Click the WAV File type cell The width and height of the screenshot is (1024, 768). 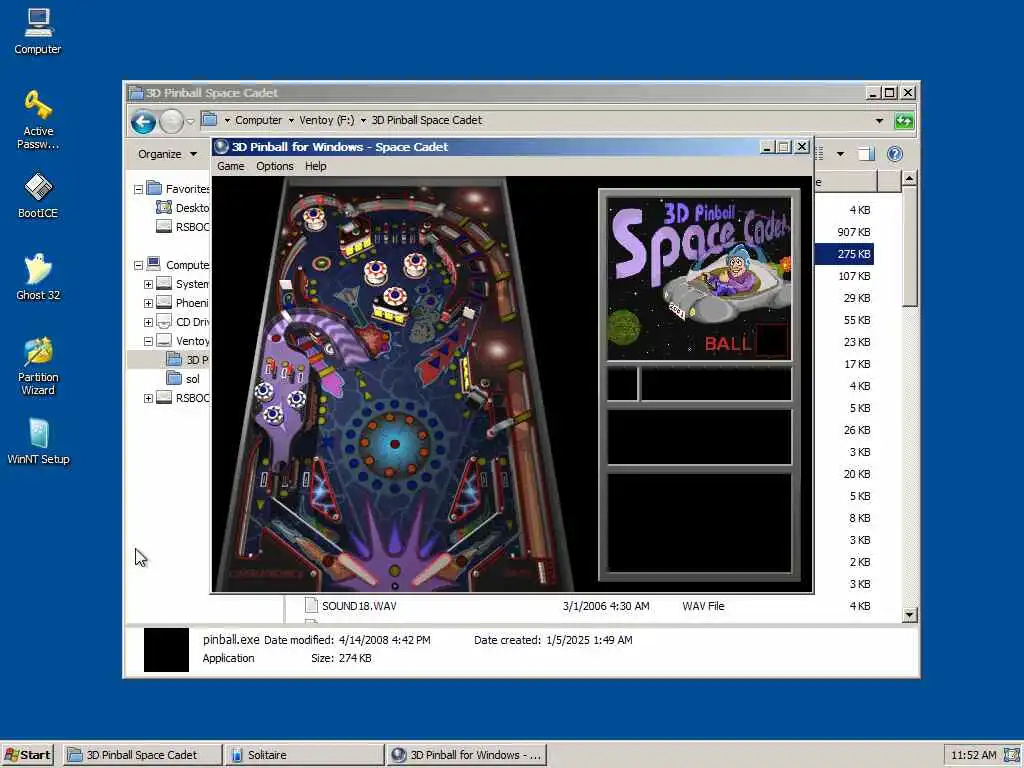[703, 606]
